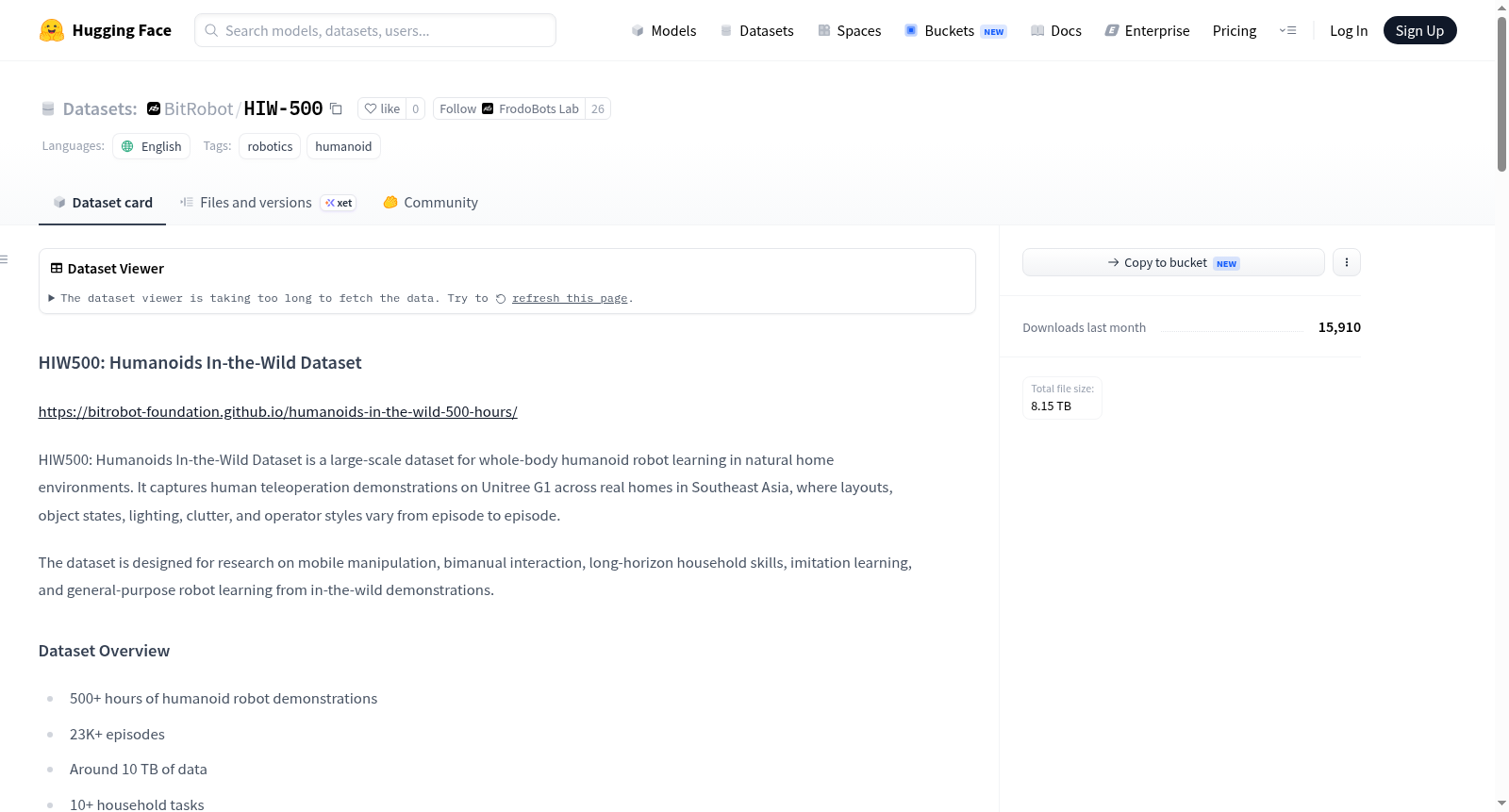Follow FrodoBots Lab
Screen dimensions: 1509x812
coord(509,108)
